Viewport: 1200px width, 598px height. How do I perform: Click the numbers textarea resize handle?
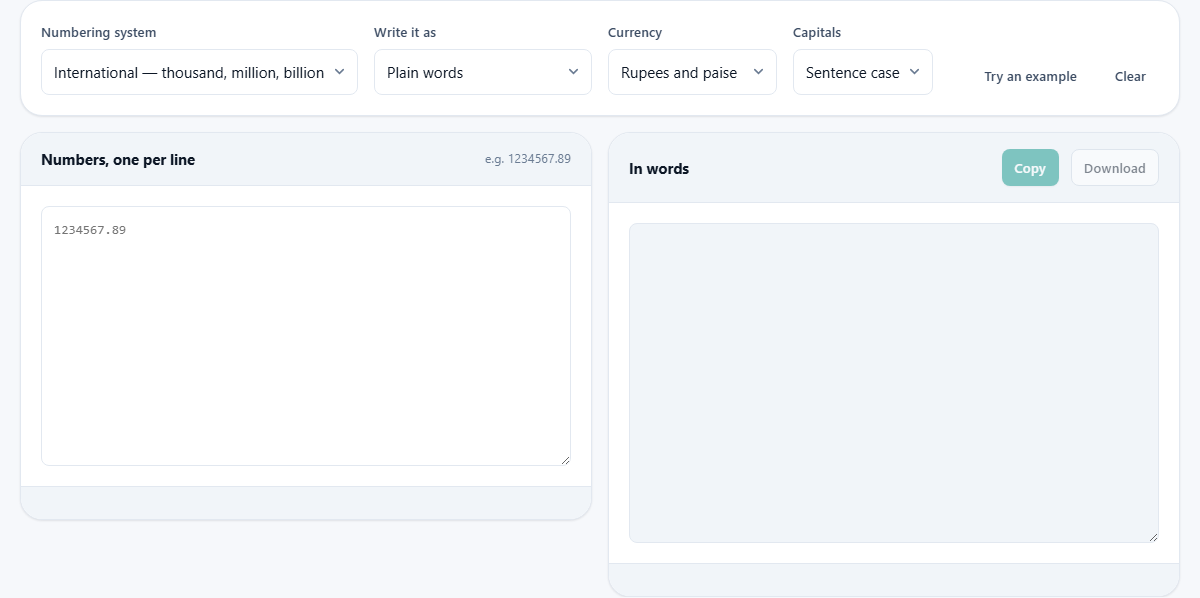point(565,460)
